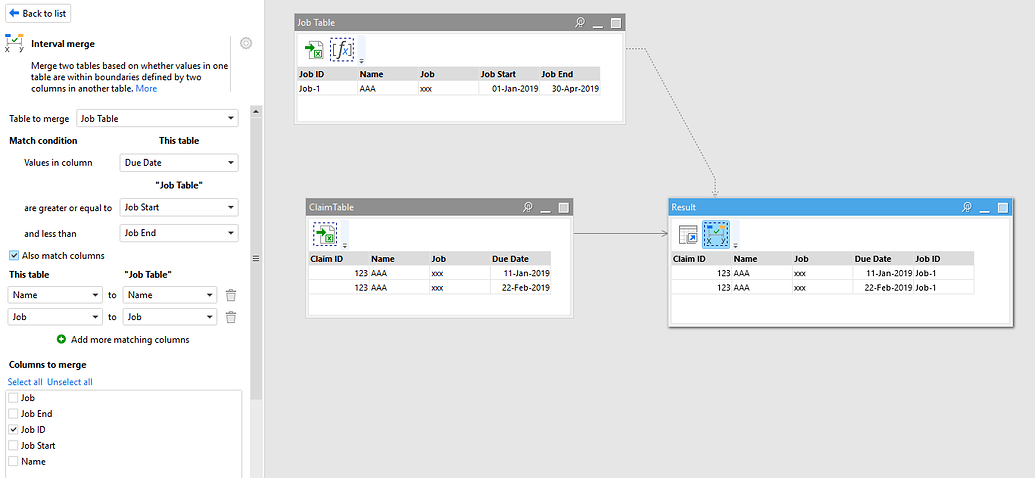The width and height of the screenshot is (1035, 478).
Task: Open Job Table Job matching dropdown
Action: pyautogui.click(x=170, y=317)
